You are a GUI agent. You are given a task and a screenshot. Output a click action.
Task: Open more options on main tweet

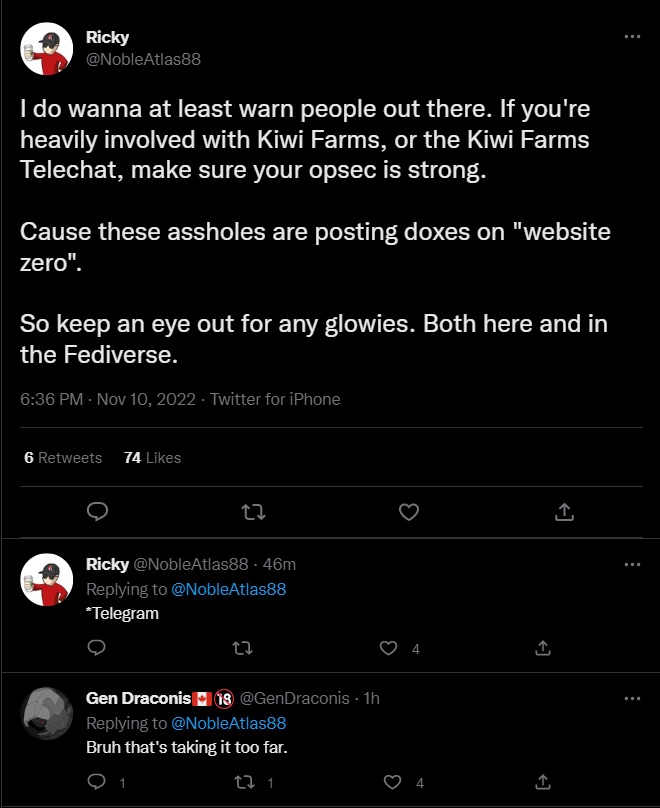click(631, 37)
